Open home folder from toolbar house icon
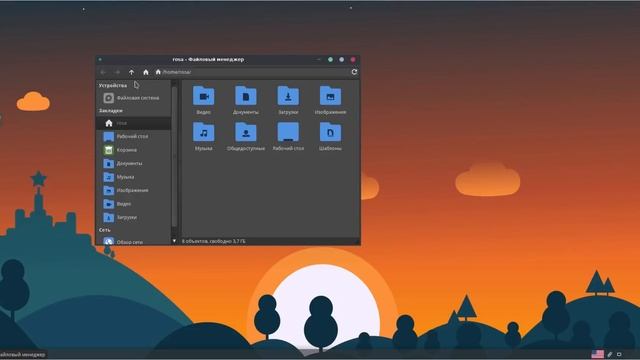640x360 pixels. [x=146, y=72]
